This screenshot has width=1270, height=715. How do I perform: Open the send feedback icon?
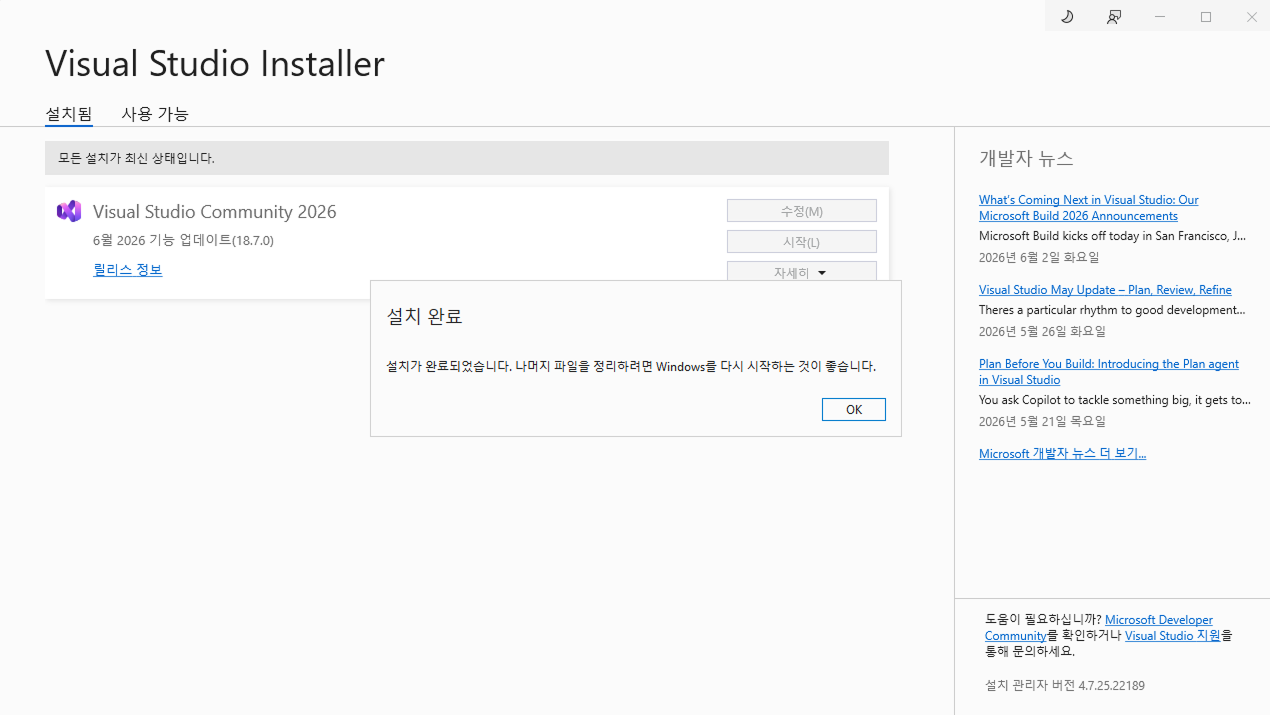click(1114, 17)
